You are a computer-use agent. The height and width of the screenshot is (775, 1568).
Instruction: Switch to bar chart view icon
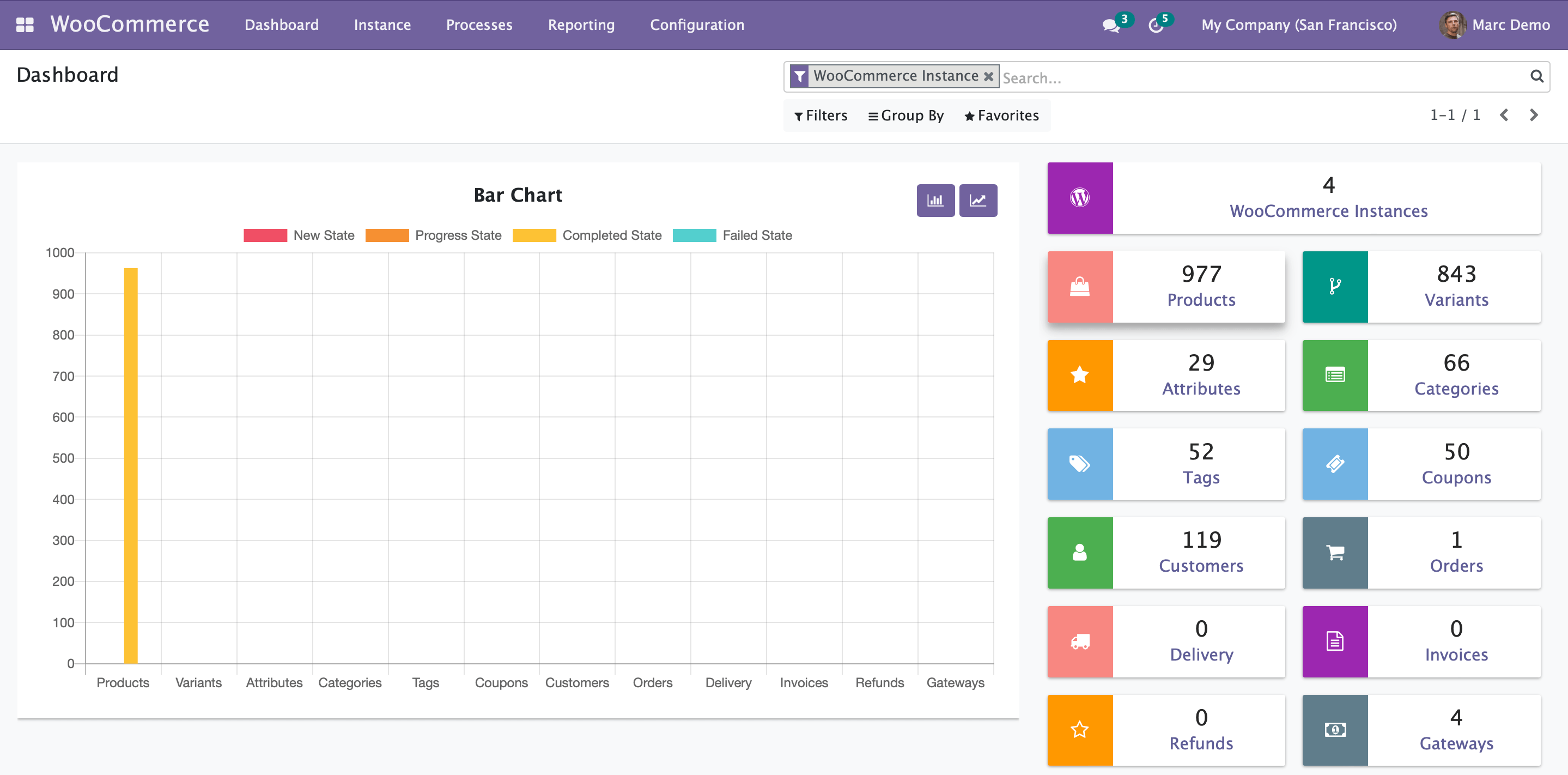935,201
